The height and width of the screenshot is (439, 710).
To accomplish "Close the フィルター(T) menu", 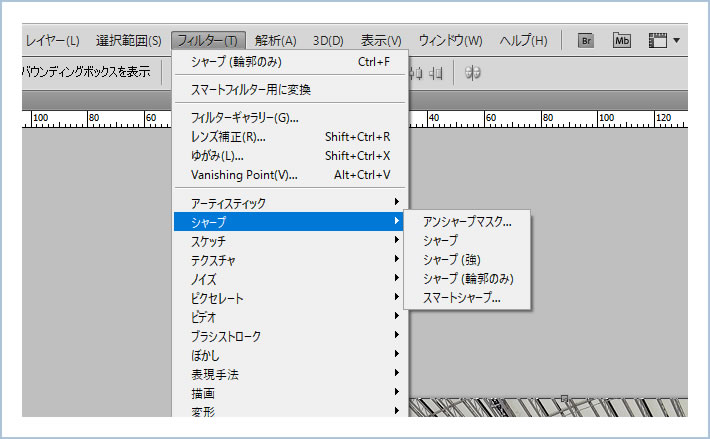I will 208,41.
